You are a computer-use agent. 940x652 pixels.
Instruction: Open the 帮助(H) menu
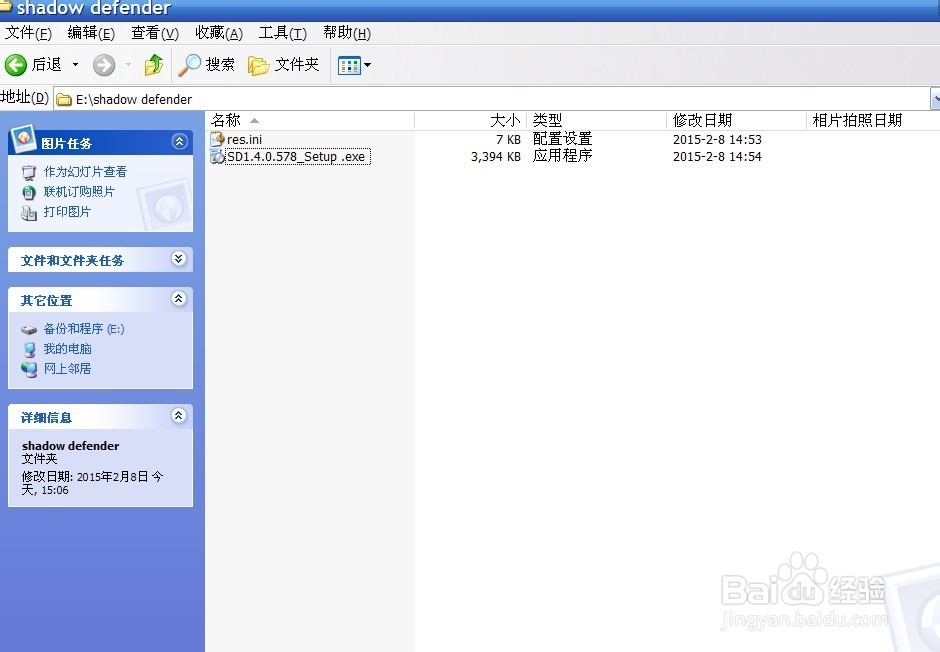click(x=347, y=33)
